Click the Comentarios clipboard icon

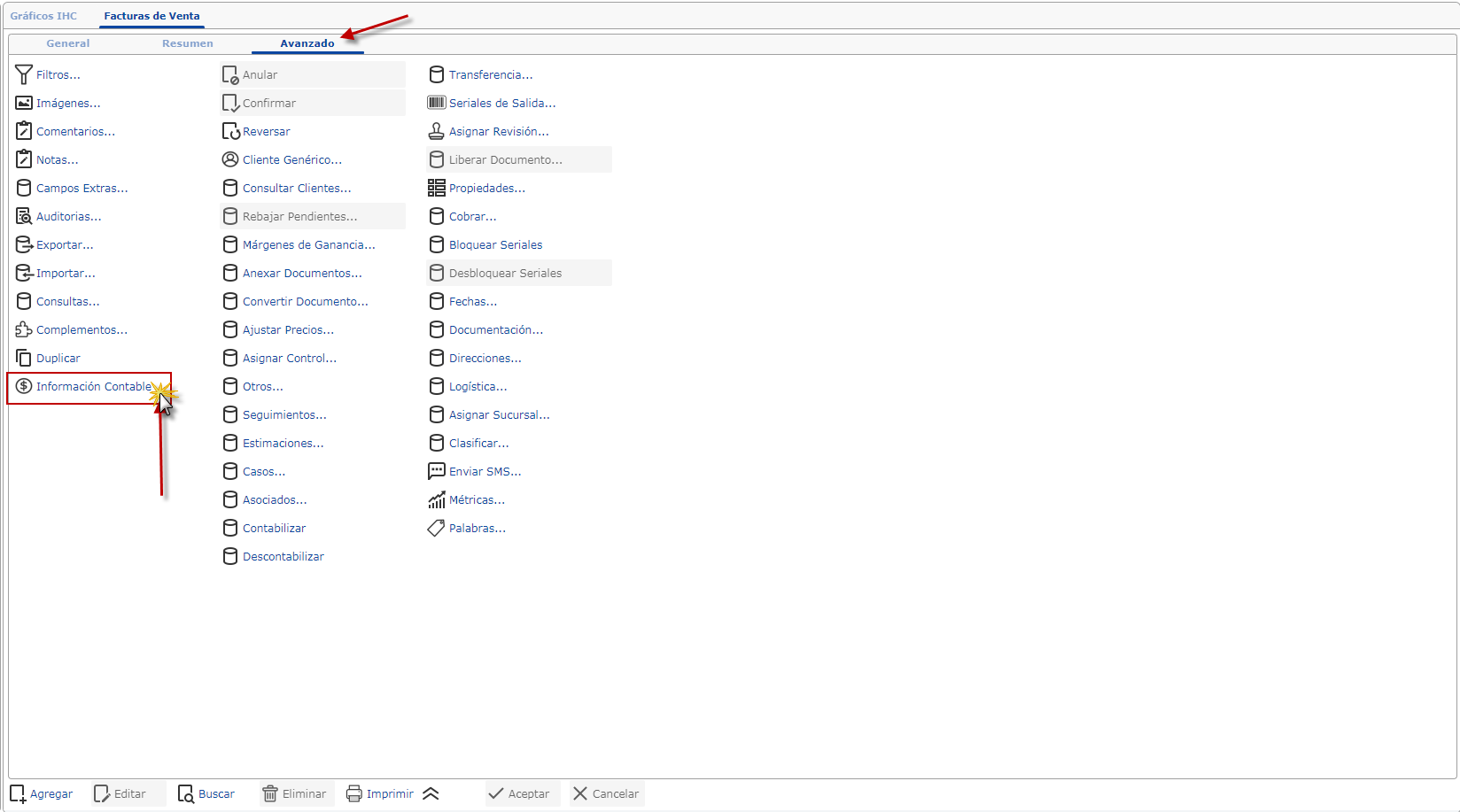[x=24, y=132]
